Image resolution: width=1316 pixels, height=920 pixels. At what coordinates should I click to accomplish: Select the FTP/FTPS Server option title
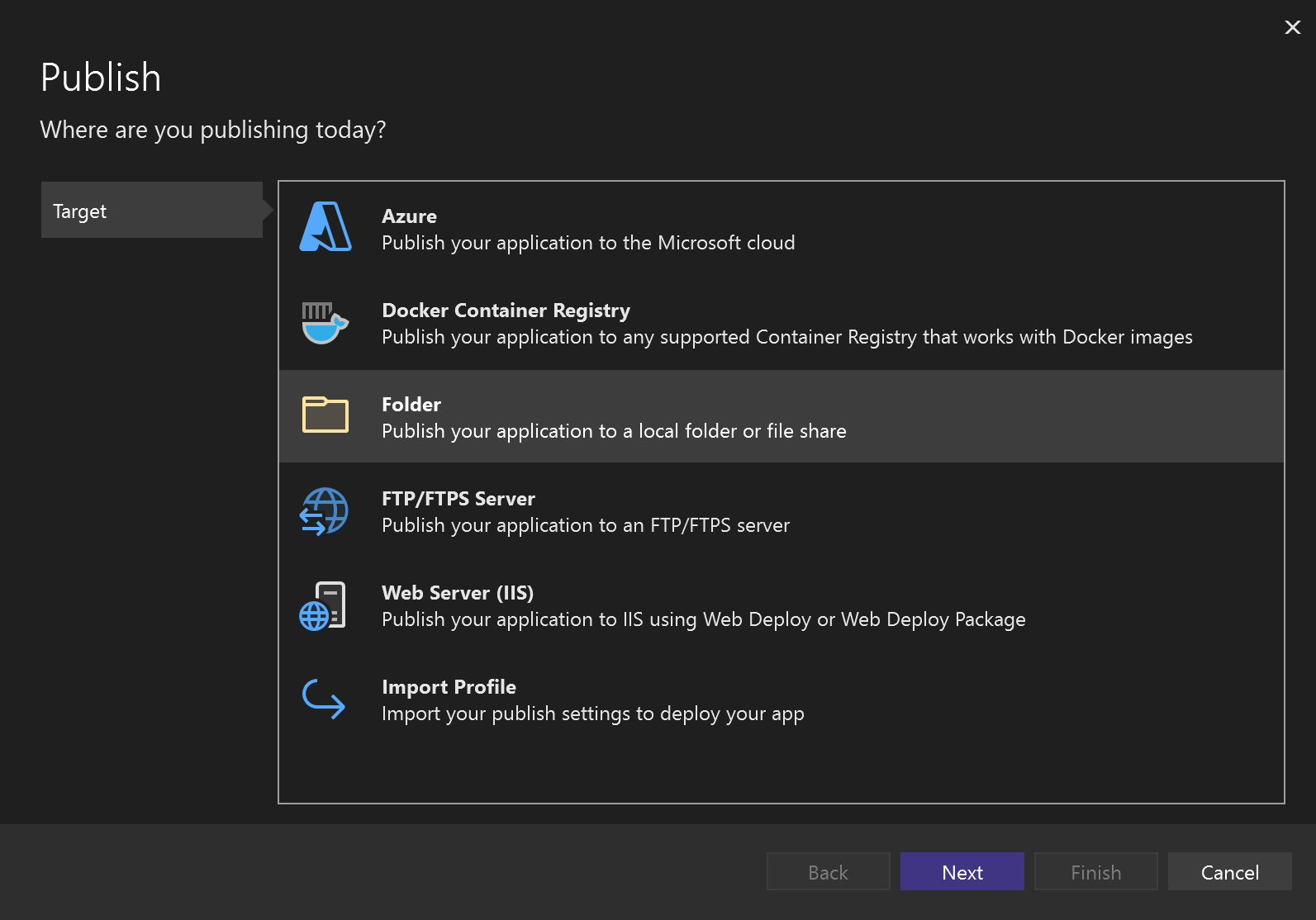point(458,499)
